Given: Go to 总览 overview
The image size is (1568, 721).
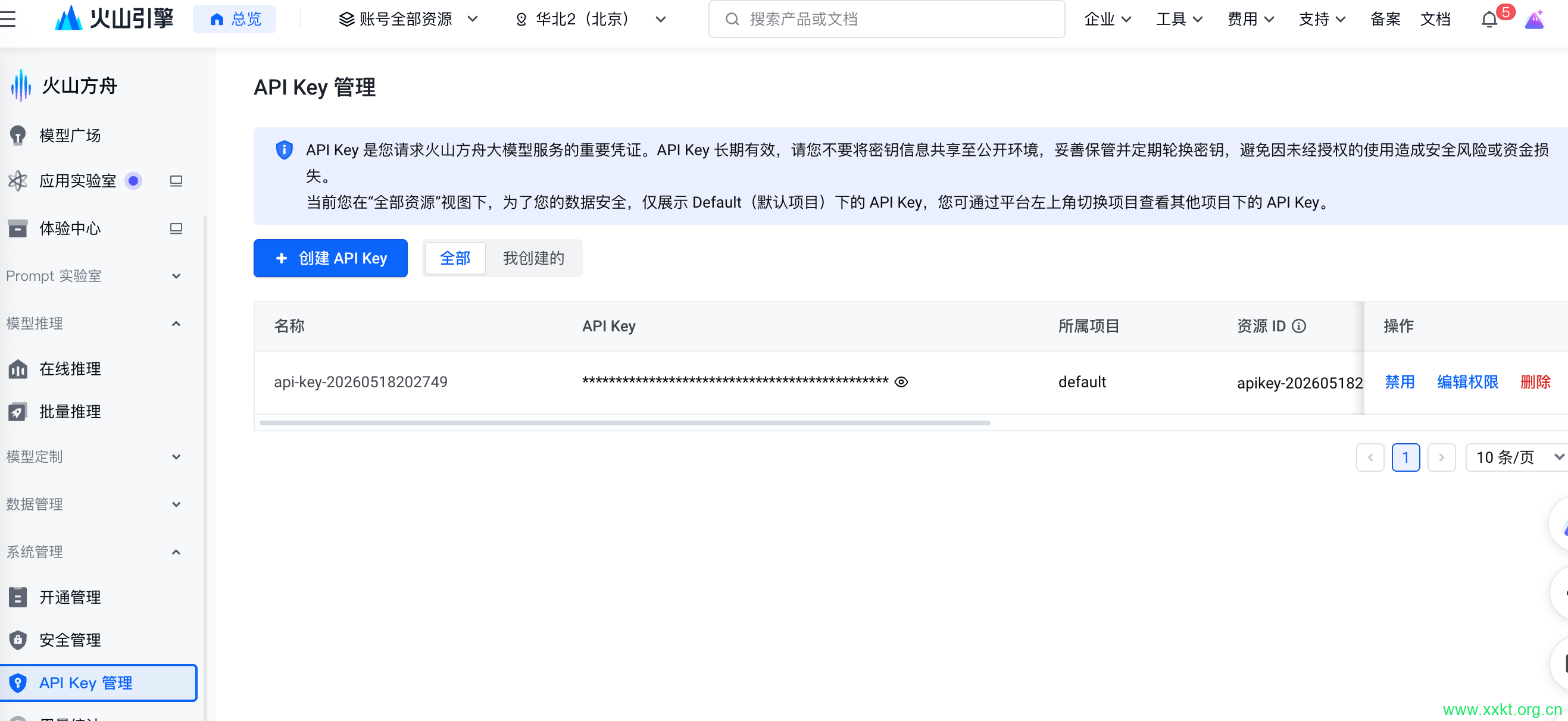Looking at the screenshot, I should pyautogui.click(x=235, y=19).
